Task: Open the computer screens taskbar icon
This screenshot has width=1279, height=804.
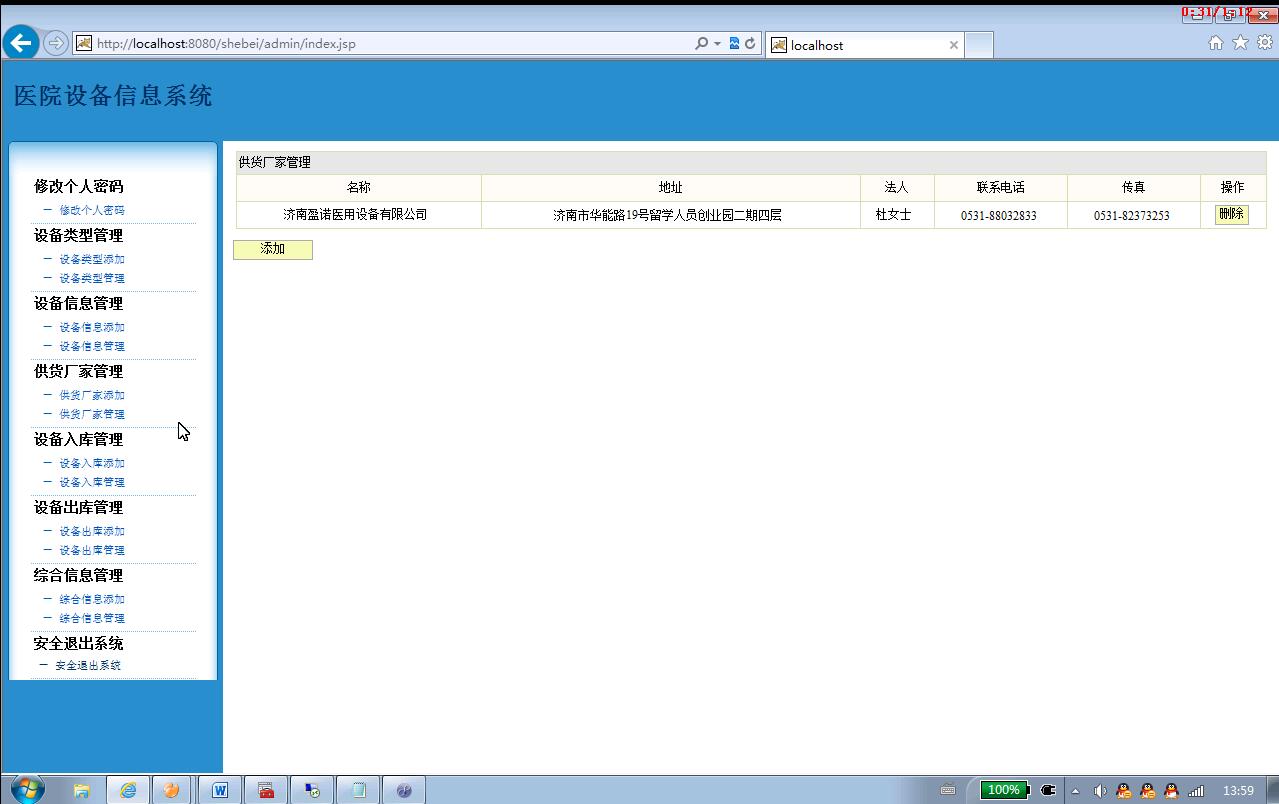Action: (312, 790)
